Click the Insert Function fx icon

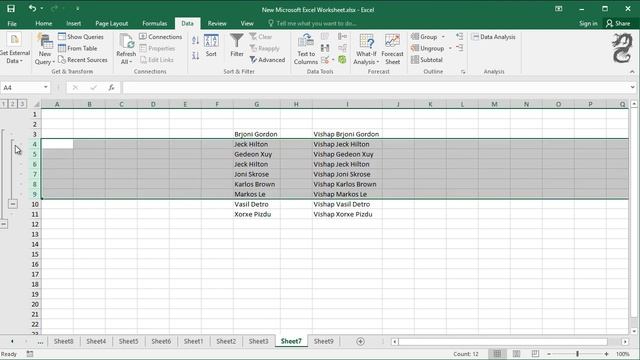(x=111, y=87)
